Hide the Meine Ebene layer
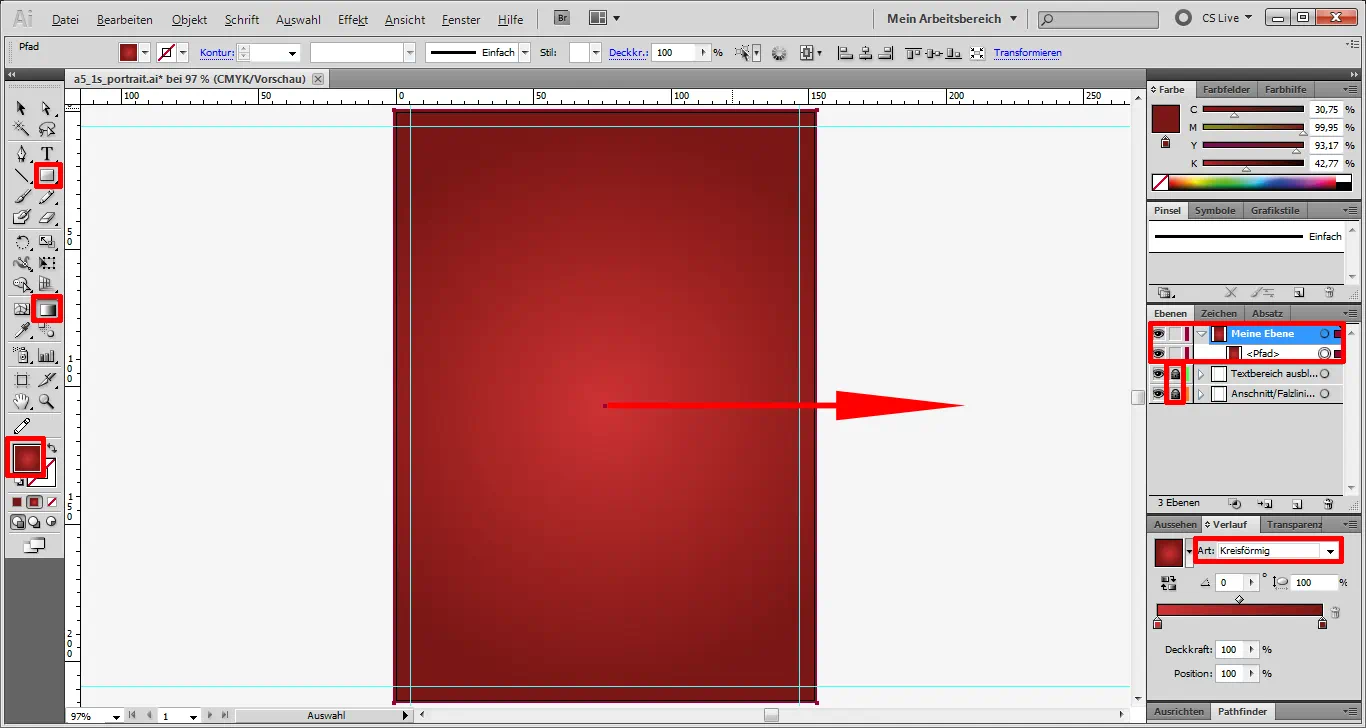The image size is (1366, 728). pyautogui.click(x=1157, y=333)
